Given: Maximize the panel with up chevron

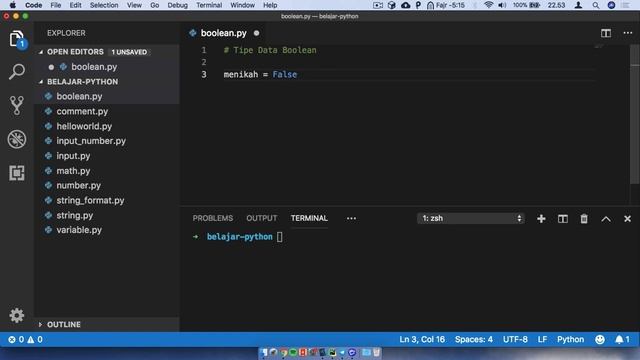Looking at the screenshot, I should tap(606, 219).
